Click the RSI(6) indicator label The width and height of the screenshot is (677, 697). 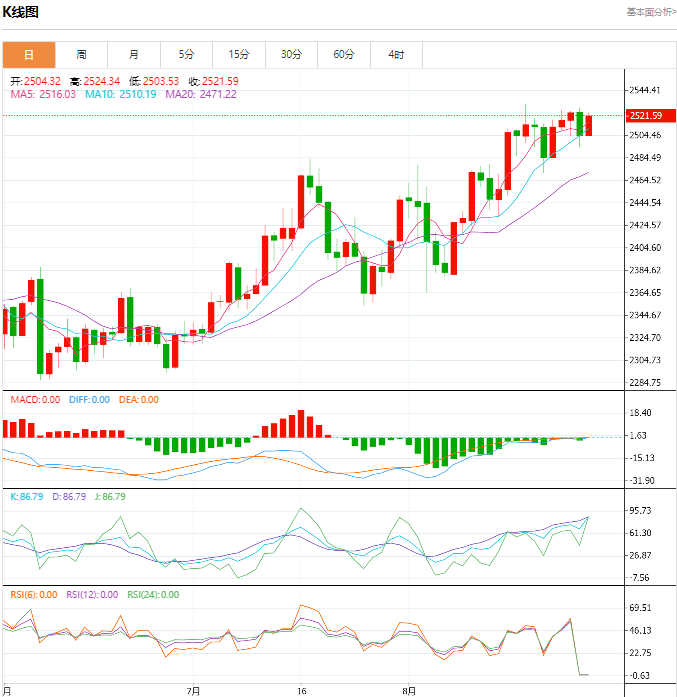35,595
